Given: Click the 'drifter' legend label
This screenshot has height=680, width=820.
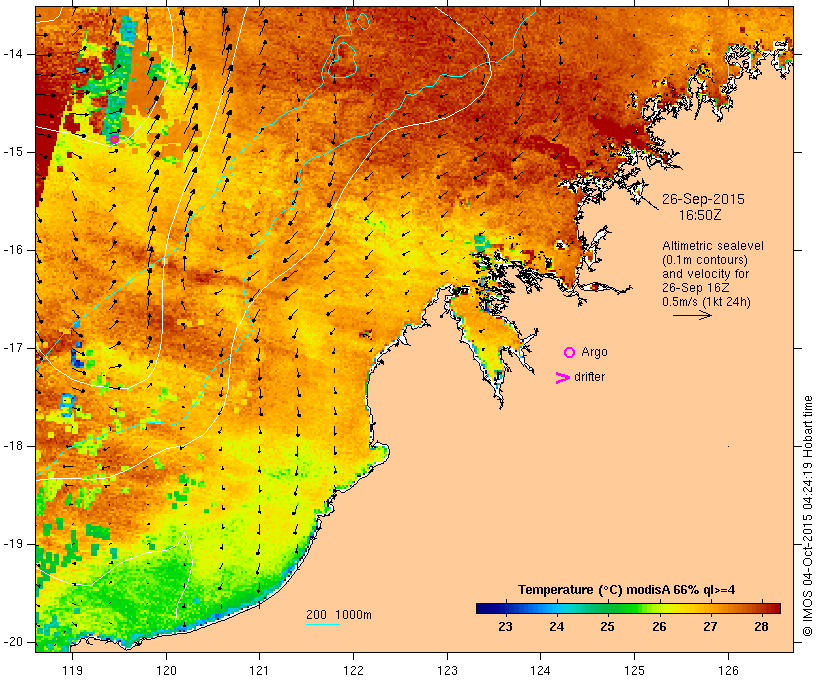Looking at the screenshot, I should point(589,377).
